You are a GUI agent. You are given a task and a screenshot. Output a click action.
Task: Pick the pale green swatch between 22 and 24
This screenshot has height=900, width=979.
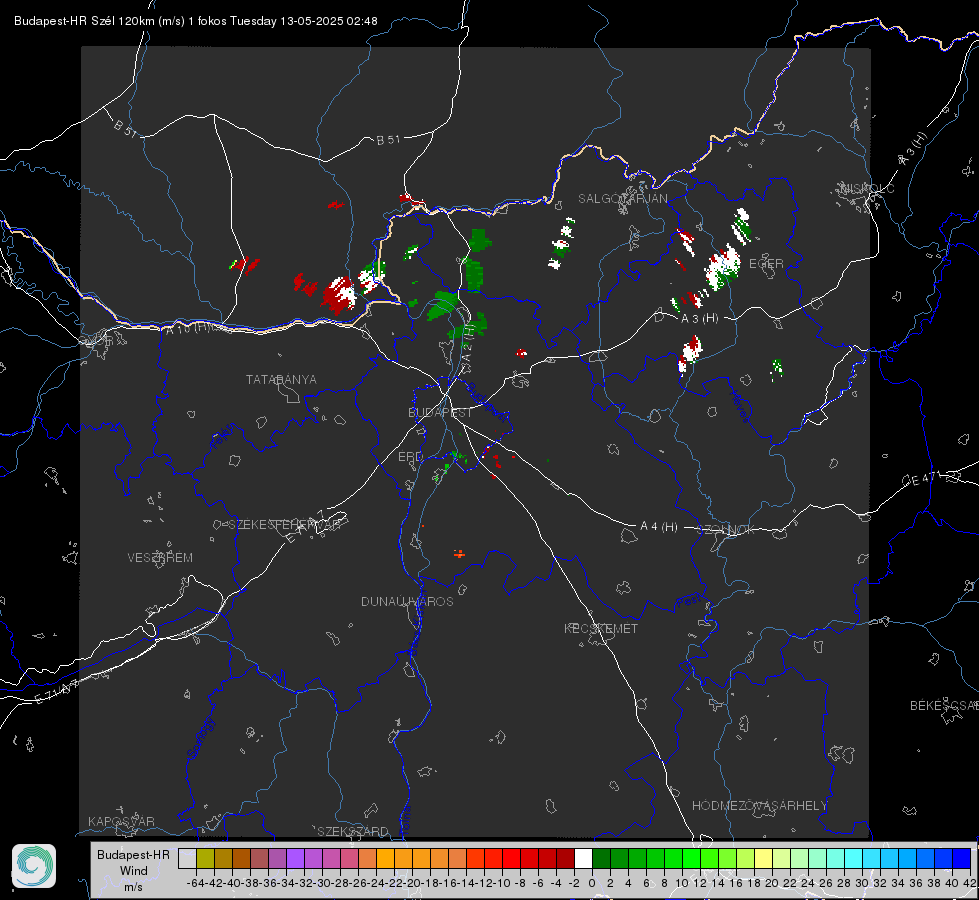tap(799, 858)
